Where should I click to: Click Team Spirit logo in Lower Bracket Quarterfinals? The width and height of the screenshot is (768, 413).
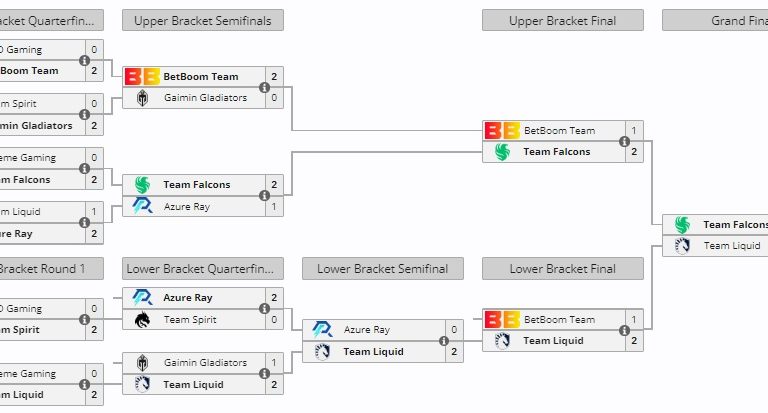142,320
